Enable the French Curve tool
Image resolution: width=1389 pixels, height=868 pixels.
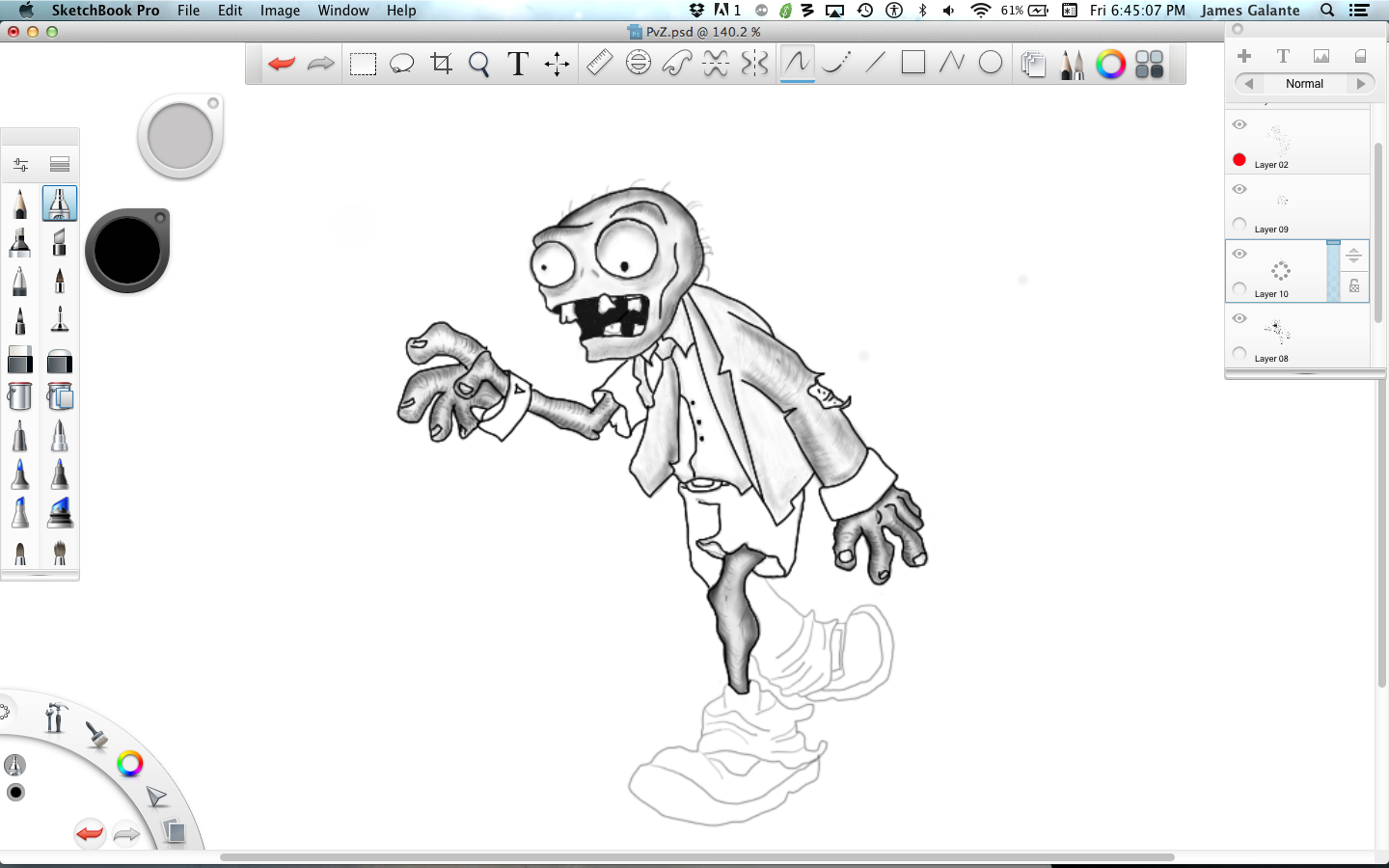[x=677, y=64]
